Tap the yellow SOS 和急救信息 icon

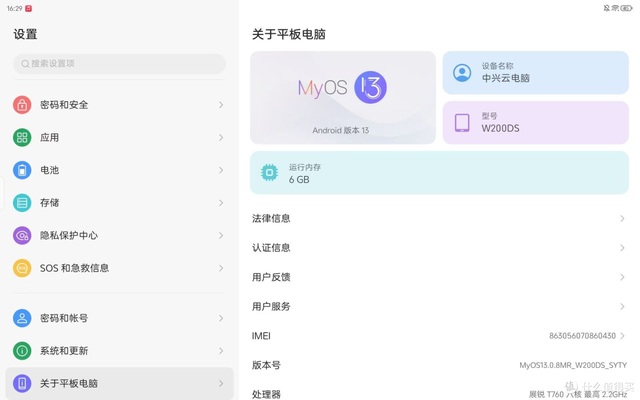click(22, 268)
